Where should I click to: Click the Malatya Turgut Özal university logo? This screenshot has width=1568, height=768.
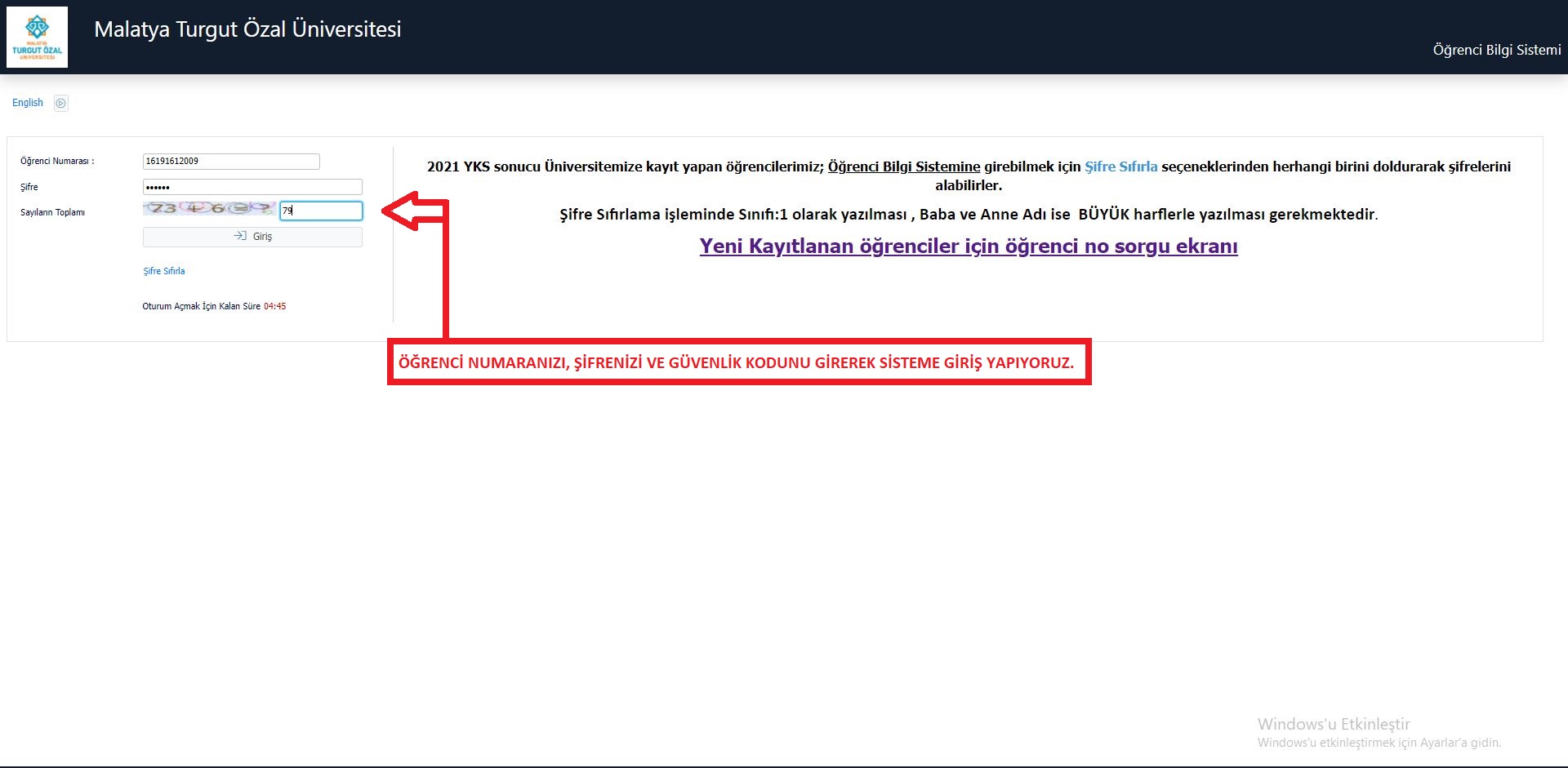pyautogui.click(x=37, y=38)
